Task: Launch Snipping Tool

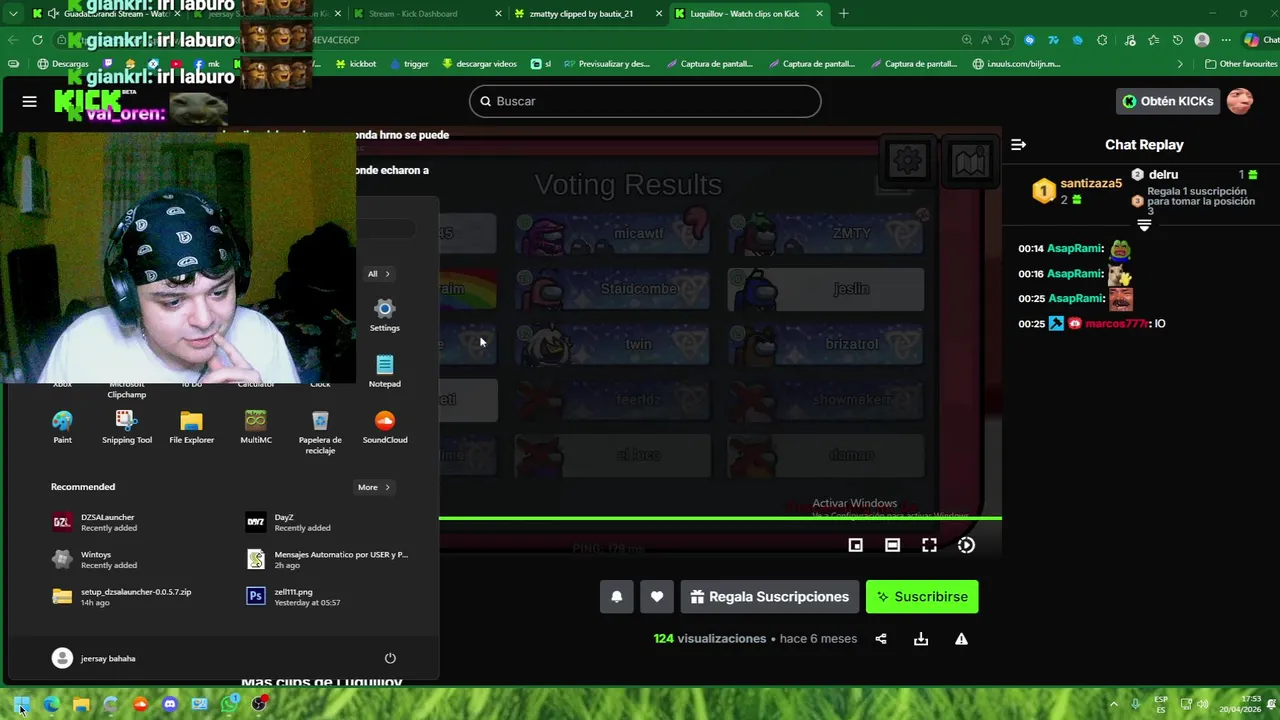Action: click(x=127, y=427)
